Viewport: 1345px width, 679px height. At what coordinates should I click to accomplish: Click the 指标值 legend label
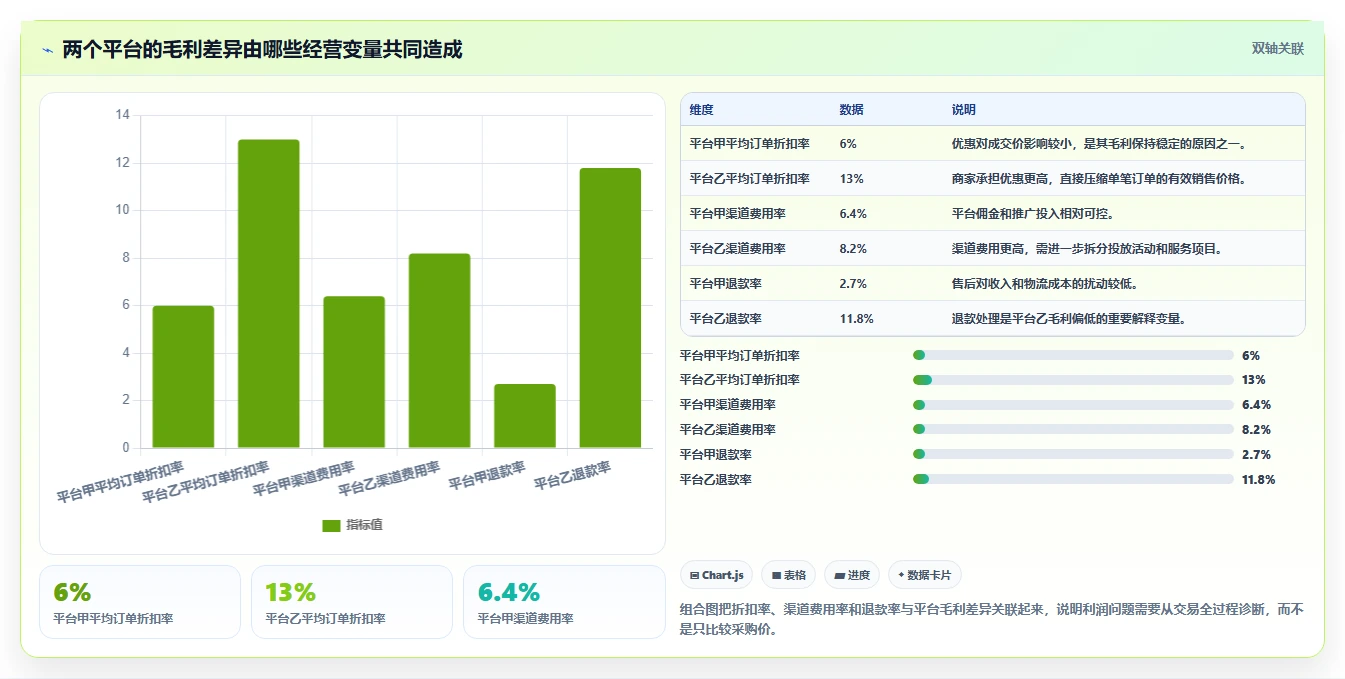coord(364,526)
